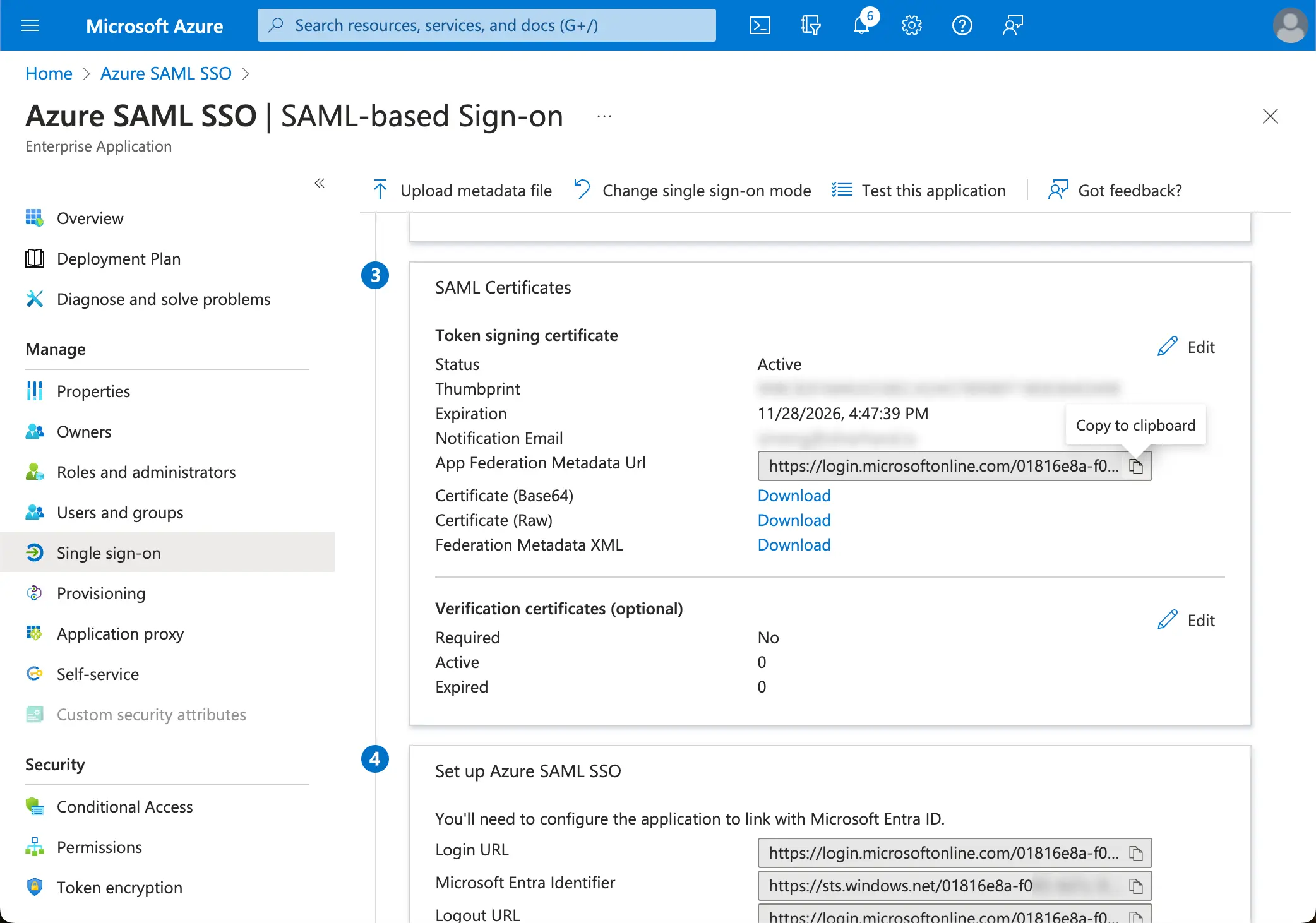Click the Test this application icon

[x=844, y=190]
